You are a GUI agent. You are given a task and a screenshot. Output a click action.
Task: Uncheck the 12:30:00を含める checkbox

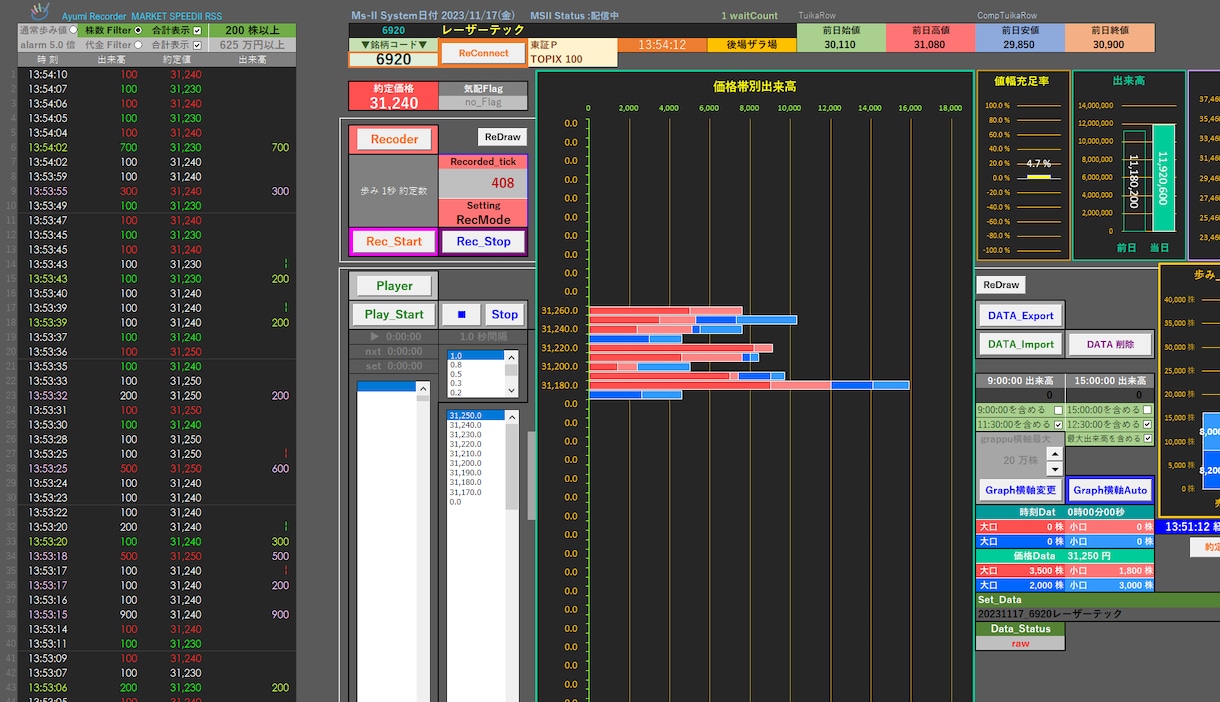tap(1147, 424)
